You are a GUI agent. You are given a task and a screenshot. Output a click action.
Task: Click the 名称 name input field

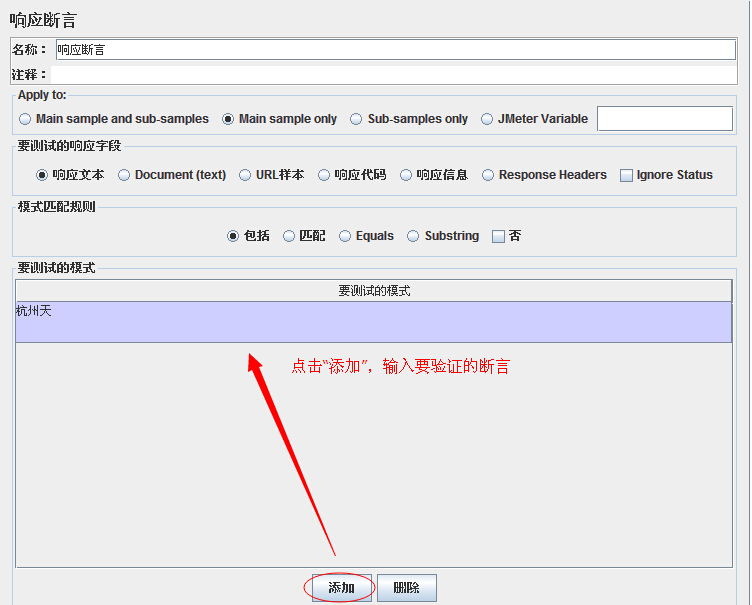[x=395, y=50]
